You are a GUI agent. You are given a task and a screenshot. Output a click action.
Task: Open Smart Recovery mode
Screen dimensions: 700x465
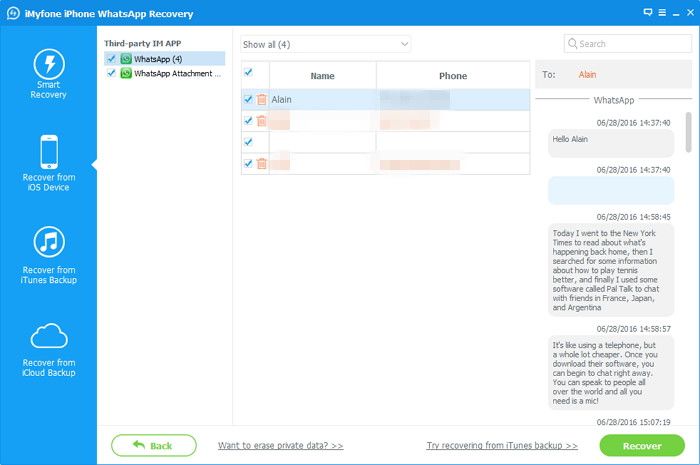coord(49,74)
